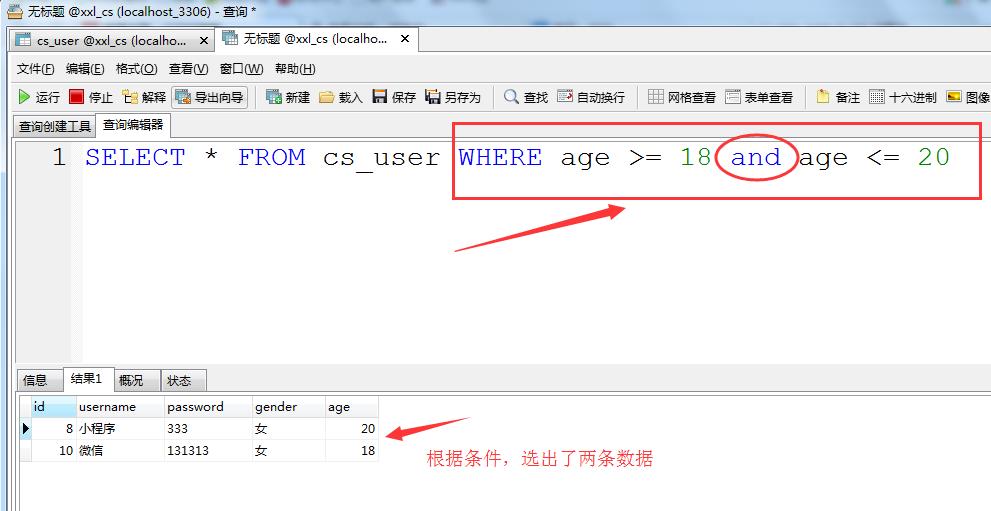Click the password cell 131313
The height and width of the screenshot is (511, 991).
click(x=209, y=450)
